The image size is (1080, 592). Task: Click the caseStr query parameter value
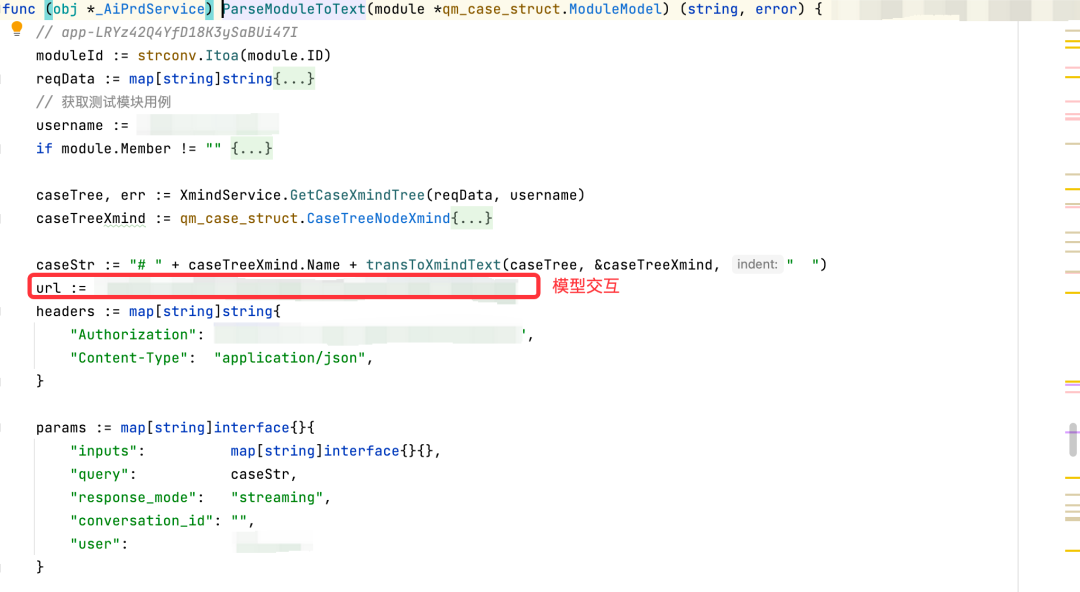coord(260,475)
